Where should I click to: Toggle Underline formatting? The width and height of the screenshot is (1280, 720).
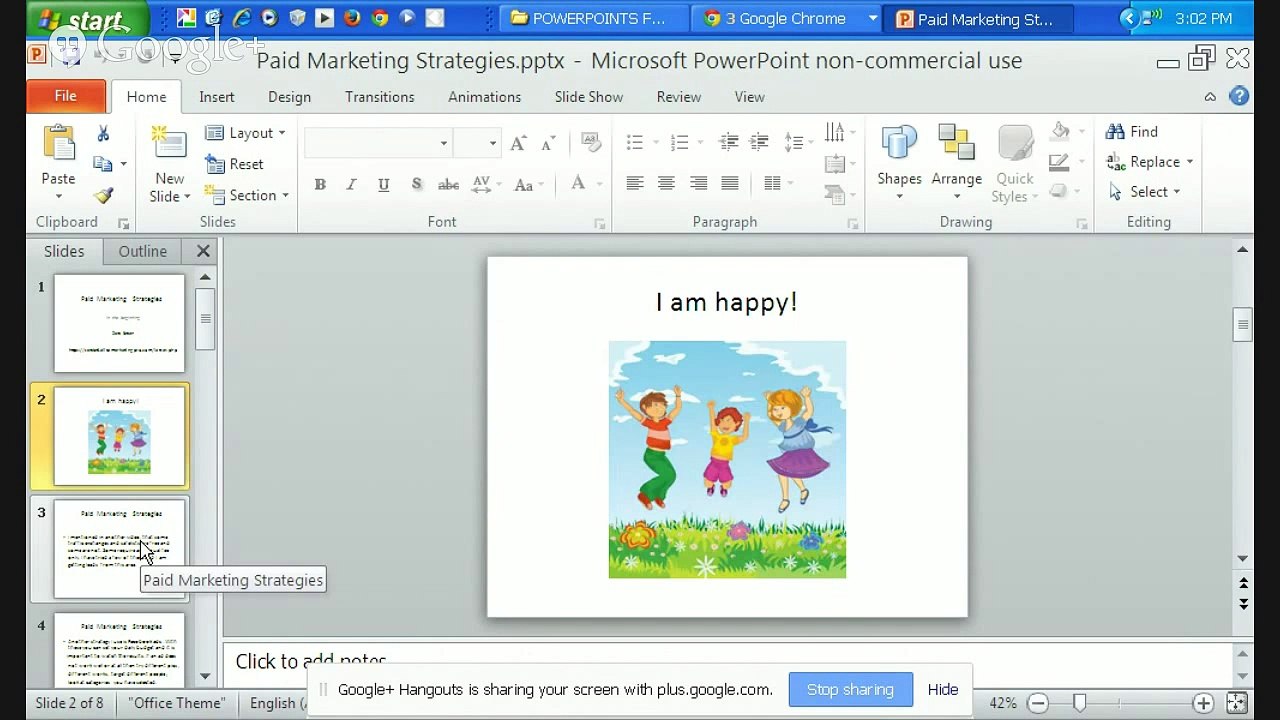[383, 184]
